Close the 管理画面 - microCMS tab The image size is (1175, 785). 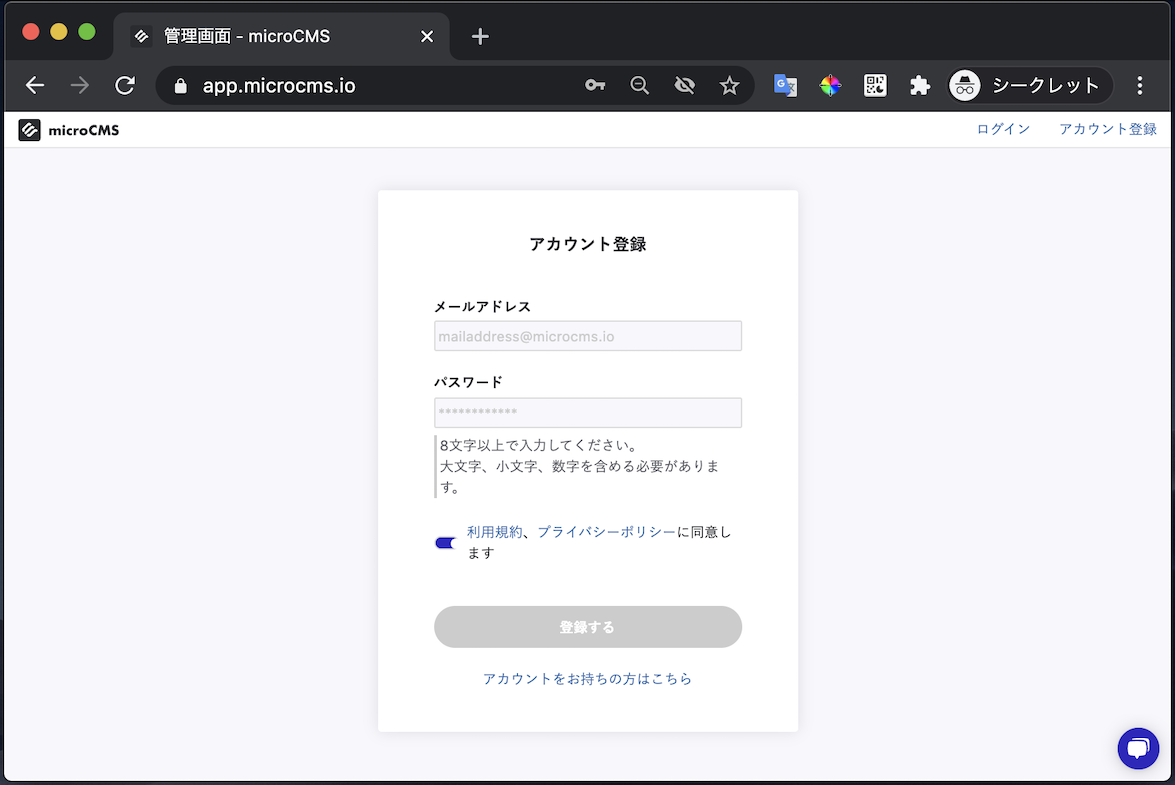point(427,36)
